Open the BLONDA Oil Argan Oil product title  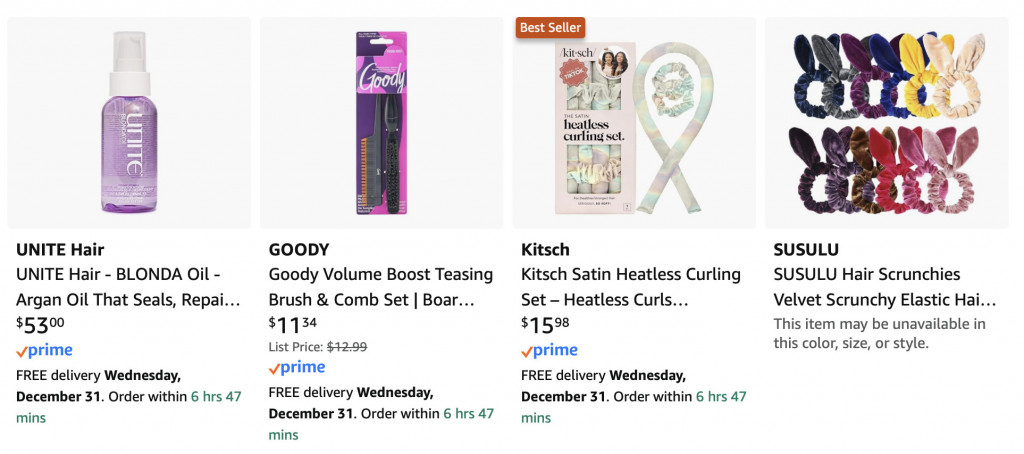(x=129, y=287)
